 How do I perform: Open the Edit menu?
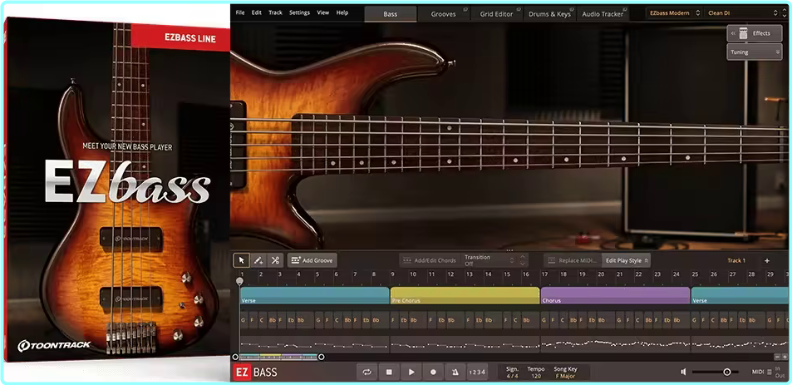[x=257, y=13]
